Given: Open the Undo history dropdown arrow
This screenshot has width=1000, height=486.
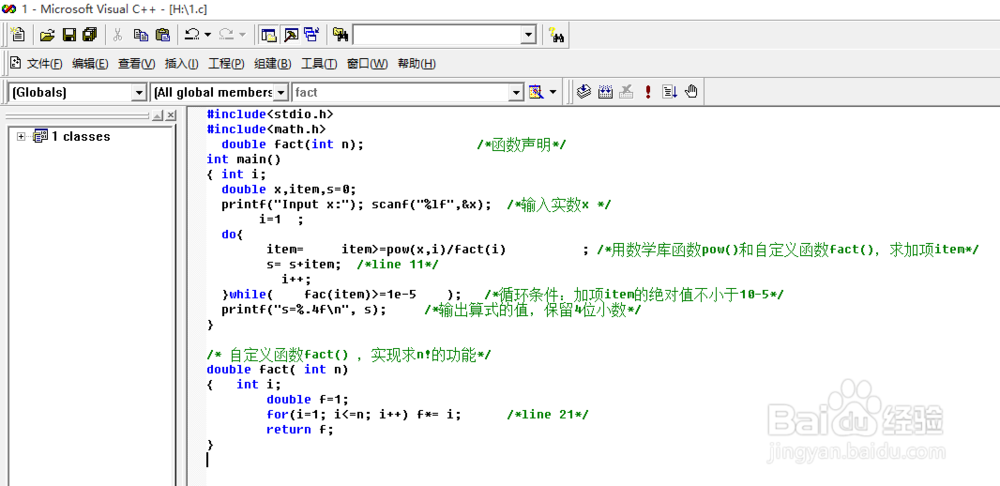Looking at the screenshot, I should coord(207,35).
